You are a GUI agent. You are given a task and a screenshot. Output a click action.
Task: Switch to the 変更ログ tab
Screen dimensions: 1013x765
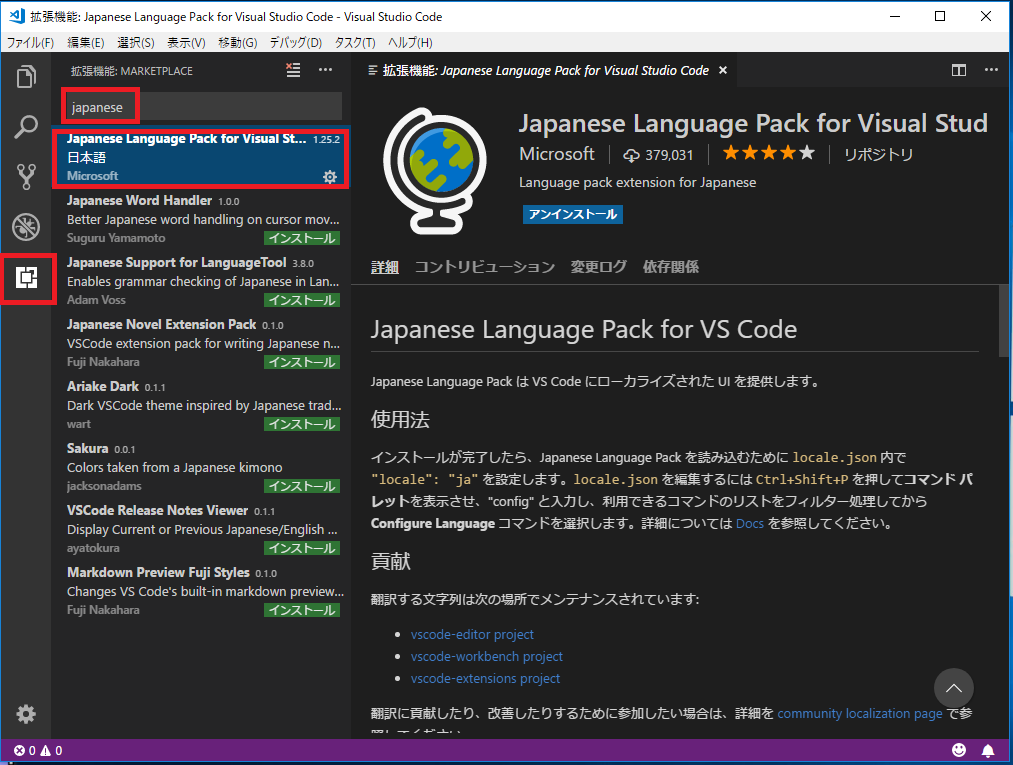click(x=598, y=267)
